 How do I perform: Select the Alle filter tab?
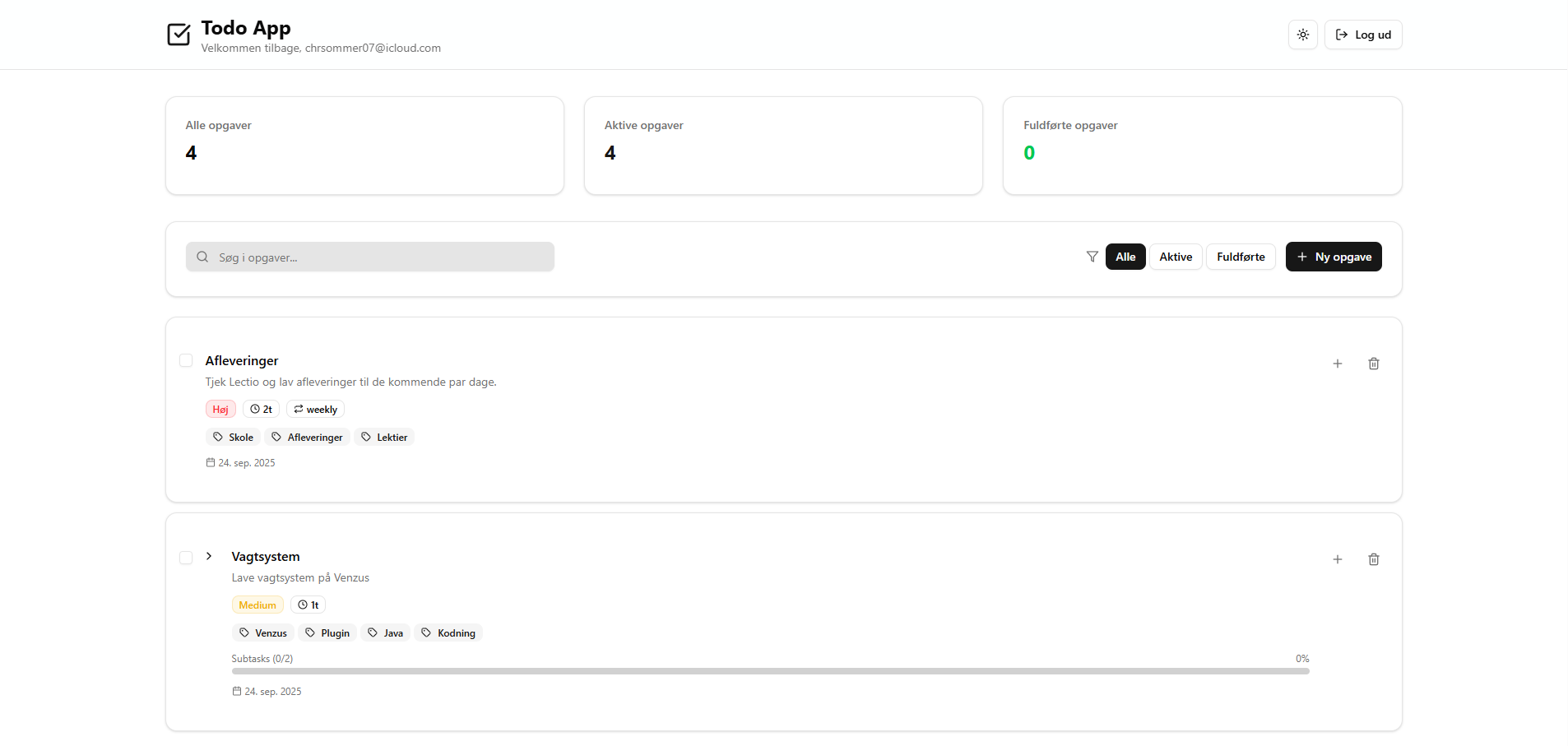point(1125,257)
